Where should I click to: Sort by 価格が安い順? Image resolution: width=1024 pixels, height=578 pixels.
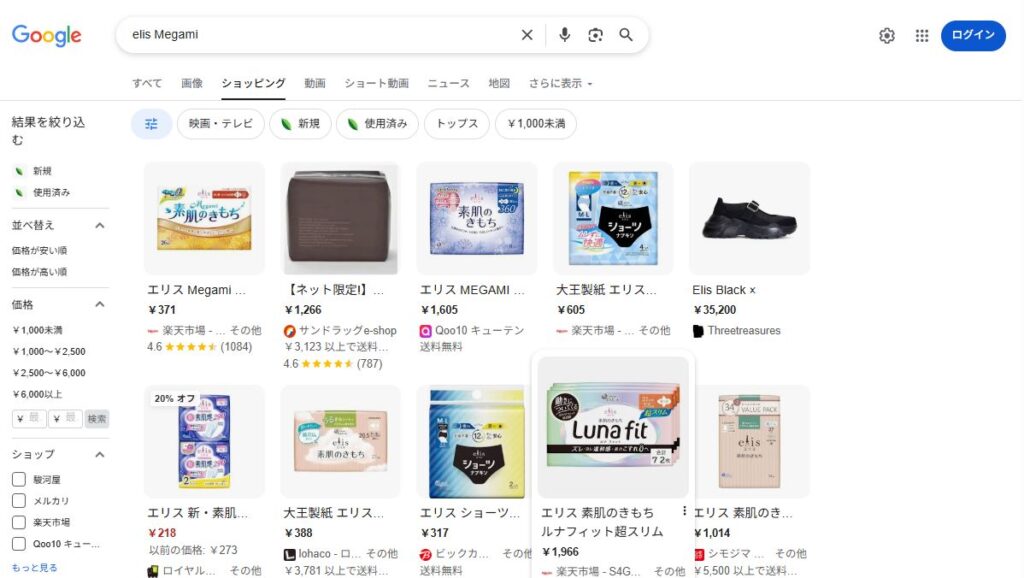39,250
